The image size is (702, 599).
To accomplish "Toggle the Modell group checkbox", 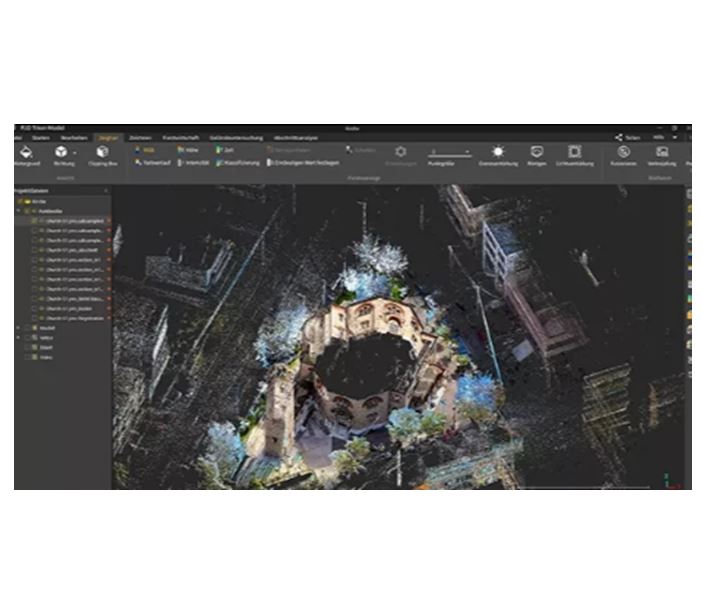I will click(x=28, y=328).
